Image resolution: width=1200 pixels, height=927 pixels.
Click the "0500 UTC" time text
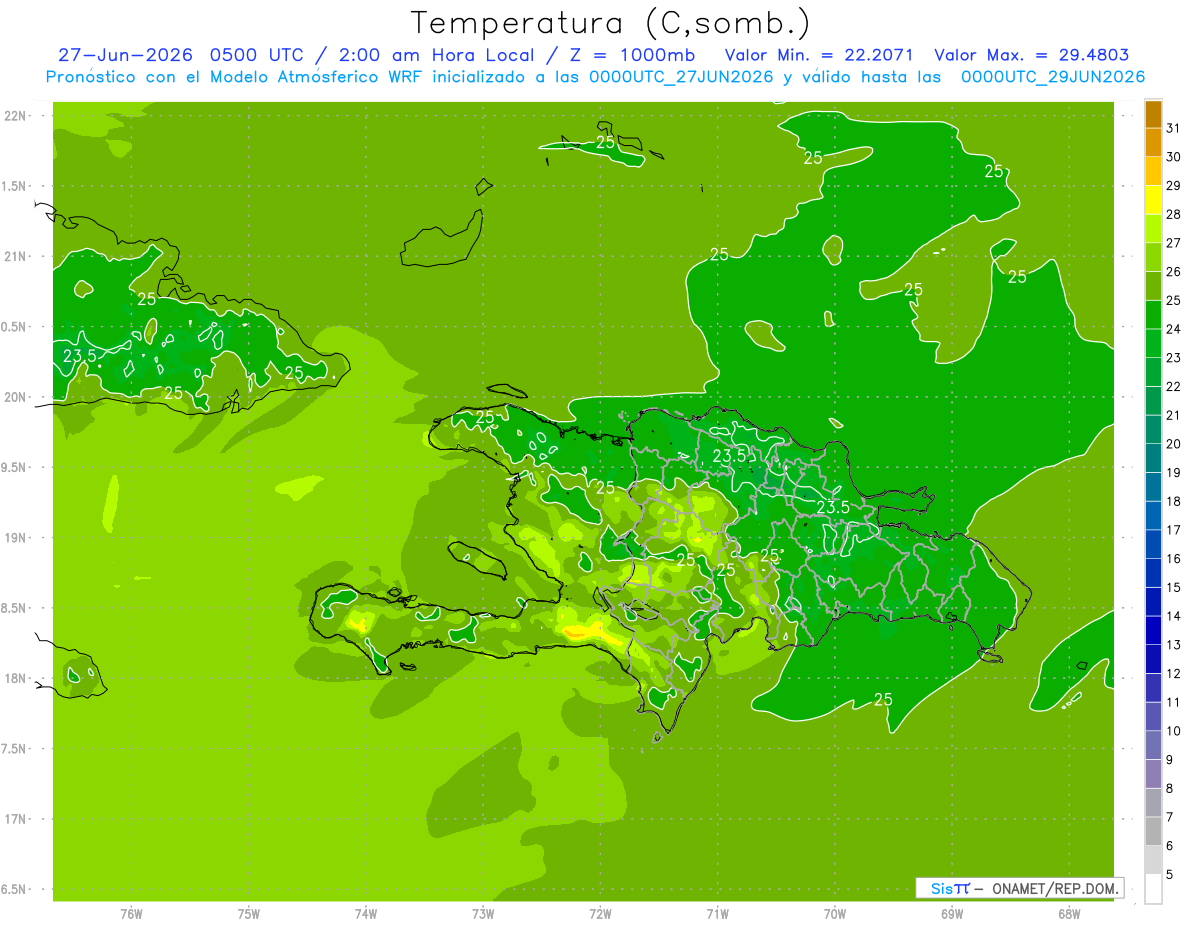(257, 55)
